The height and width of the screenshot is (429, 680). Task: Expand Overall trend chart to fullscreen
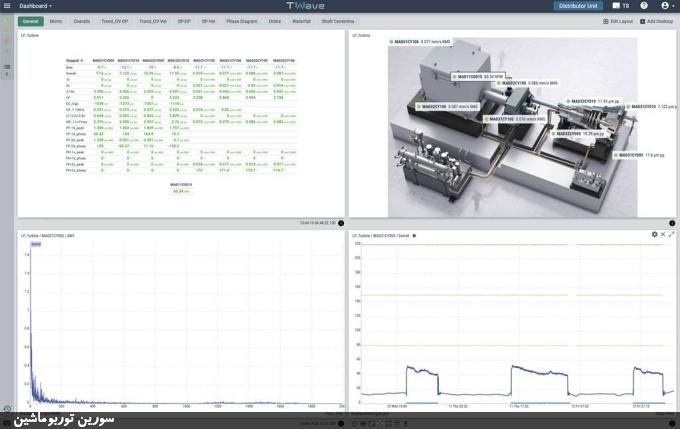click(672, 234)
